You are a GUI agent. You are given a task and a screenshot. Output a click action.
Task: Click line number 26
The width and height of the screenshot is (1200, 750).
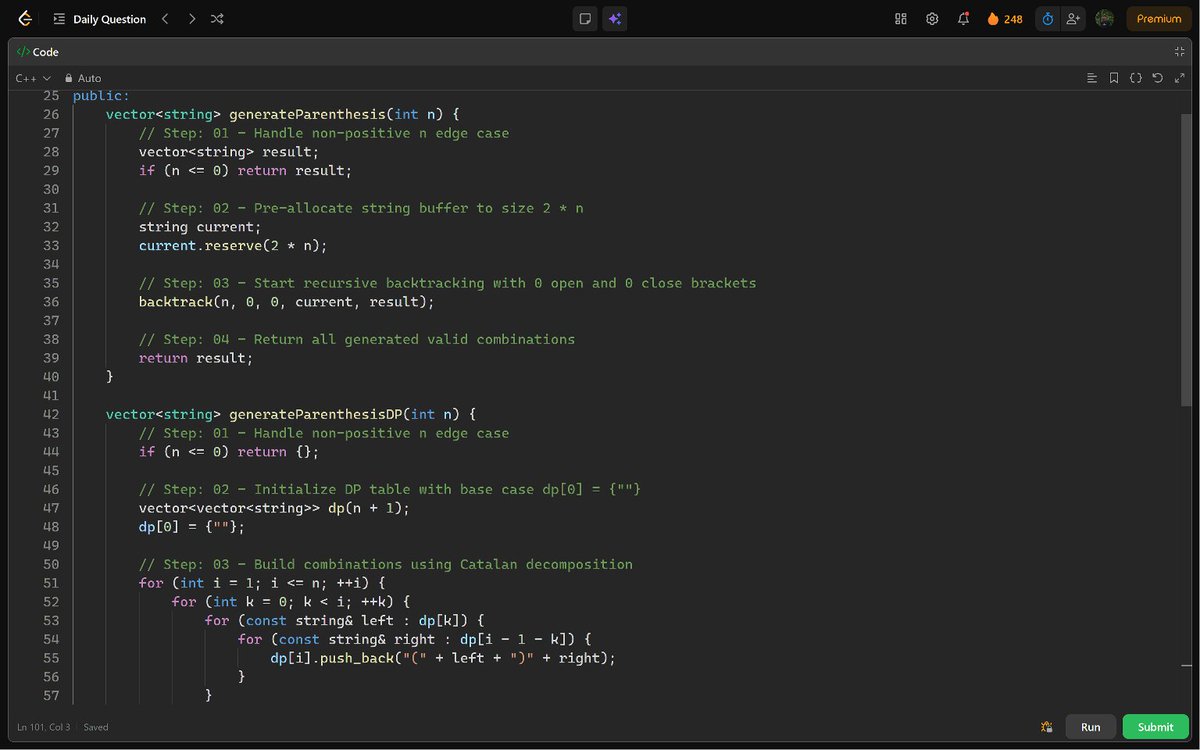click(51, 114)
